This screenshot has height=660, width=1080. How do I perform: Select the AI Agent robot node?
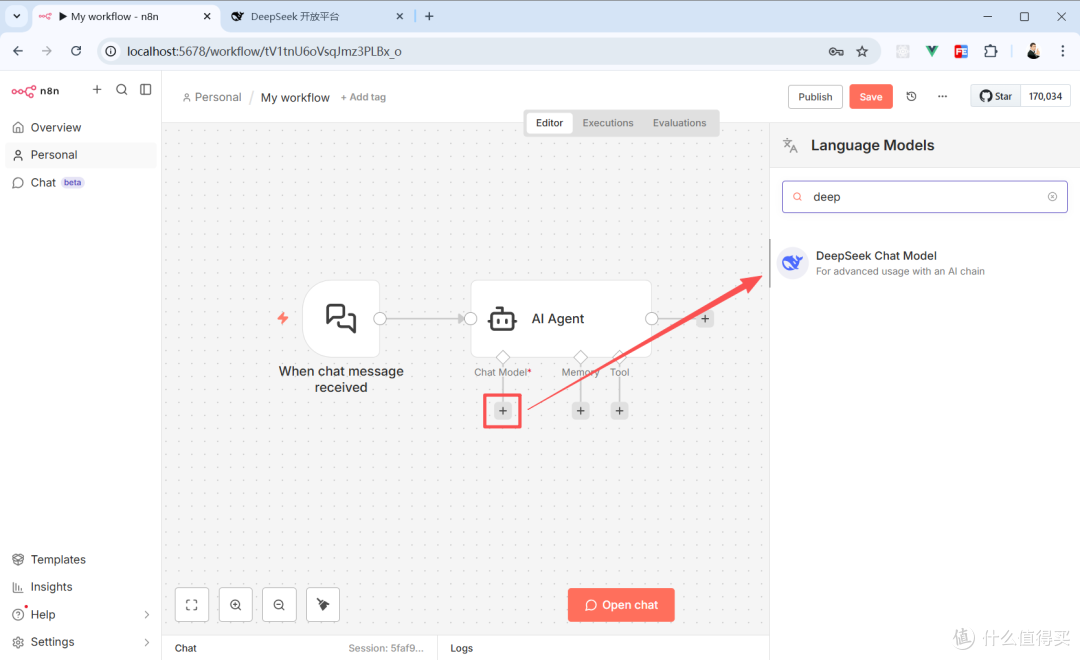pyautogui.click(x=561, y=318)
